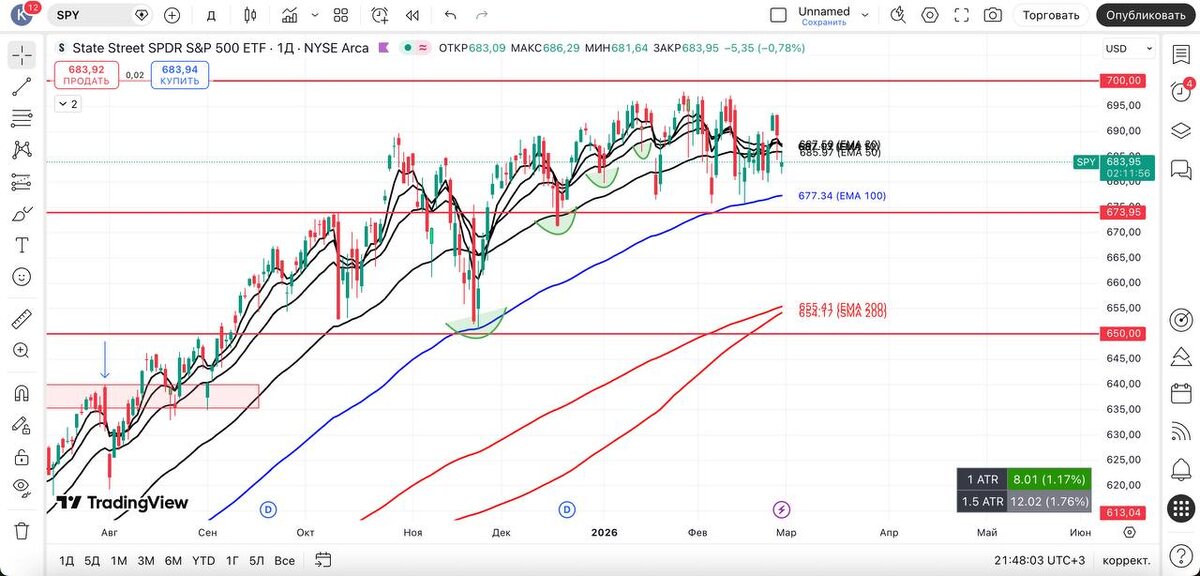Select the brush drawing tool

click(22, 214)
